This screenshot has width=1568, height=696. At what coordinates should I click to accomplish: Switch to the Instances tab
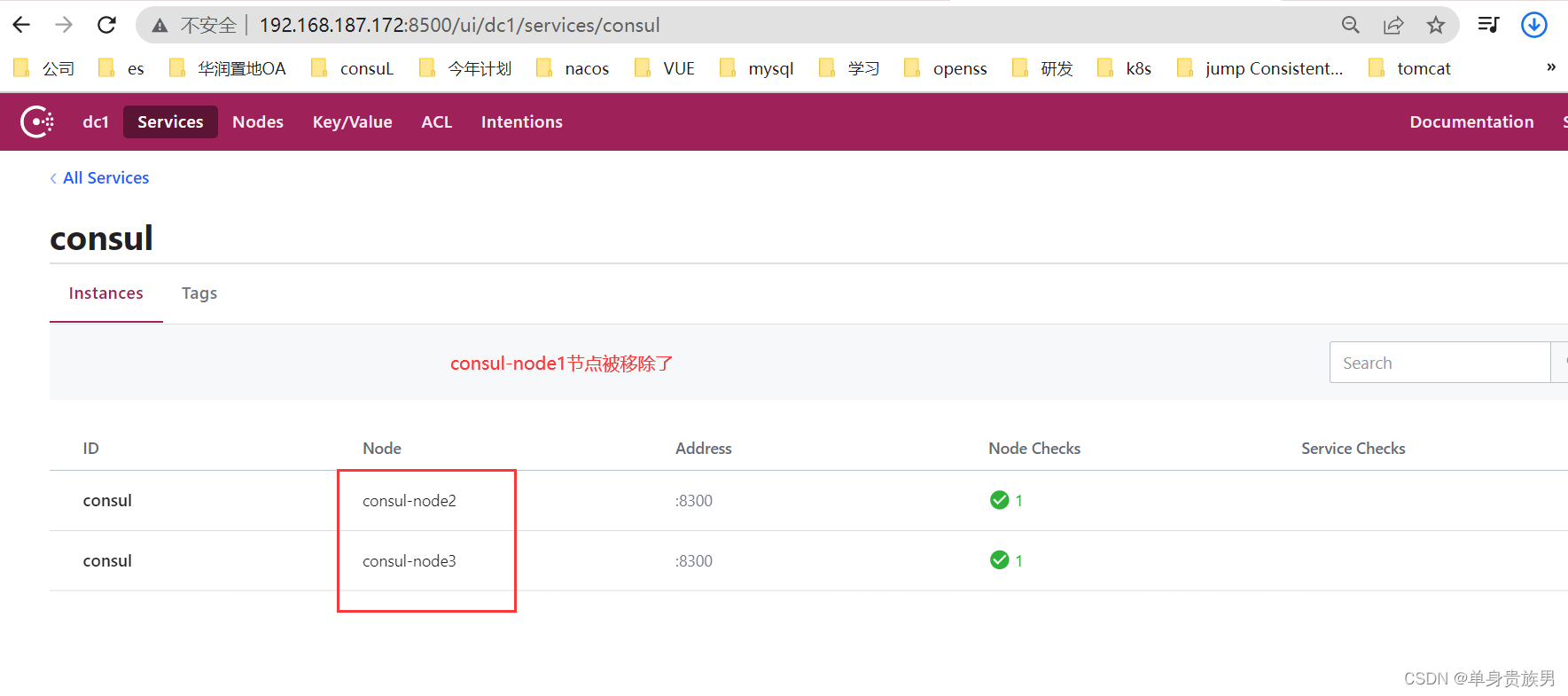pos(106,293)
